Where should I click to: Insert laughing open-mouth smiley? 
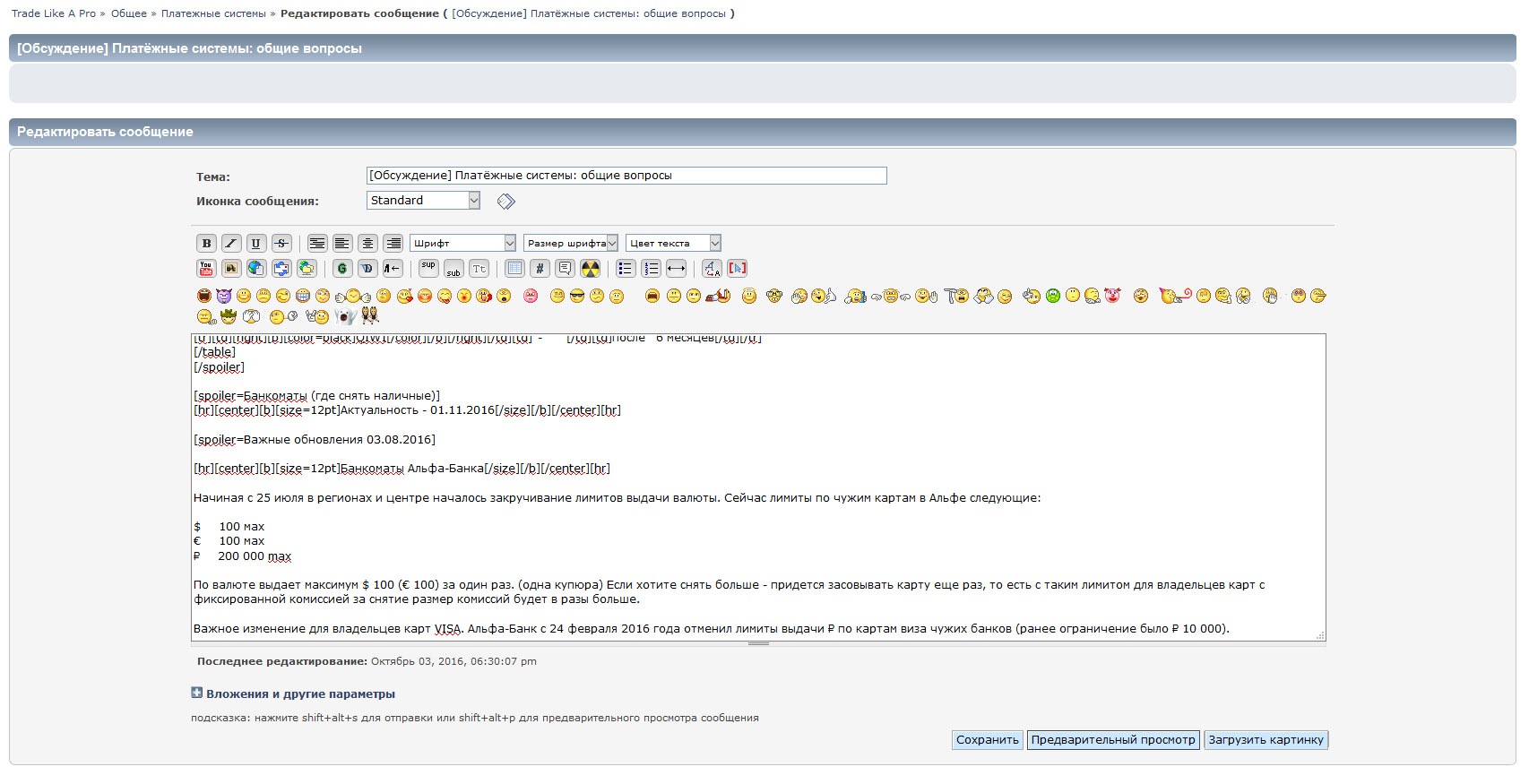[x=204, y=296]
